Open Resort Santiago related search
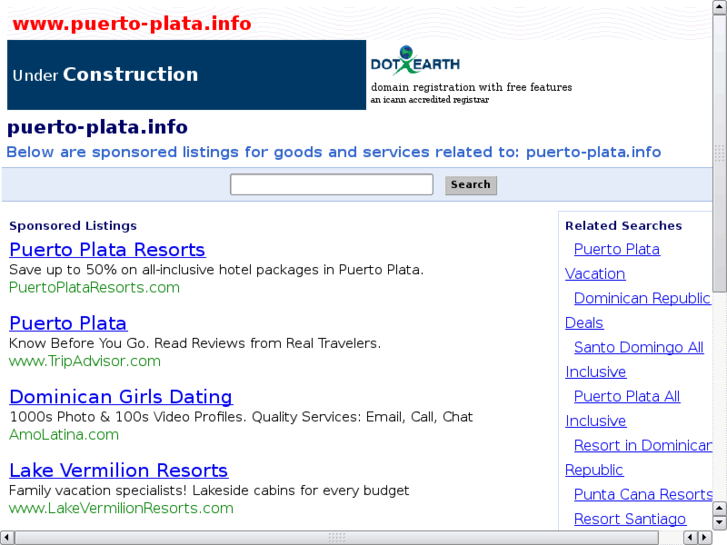The width and height of the screenshot is (727, 545). (x=630, y=519)
